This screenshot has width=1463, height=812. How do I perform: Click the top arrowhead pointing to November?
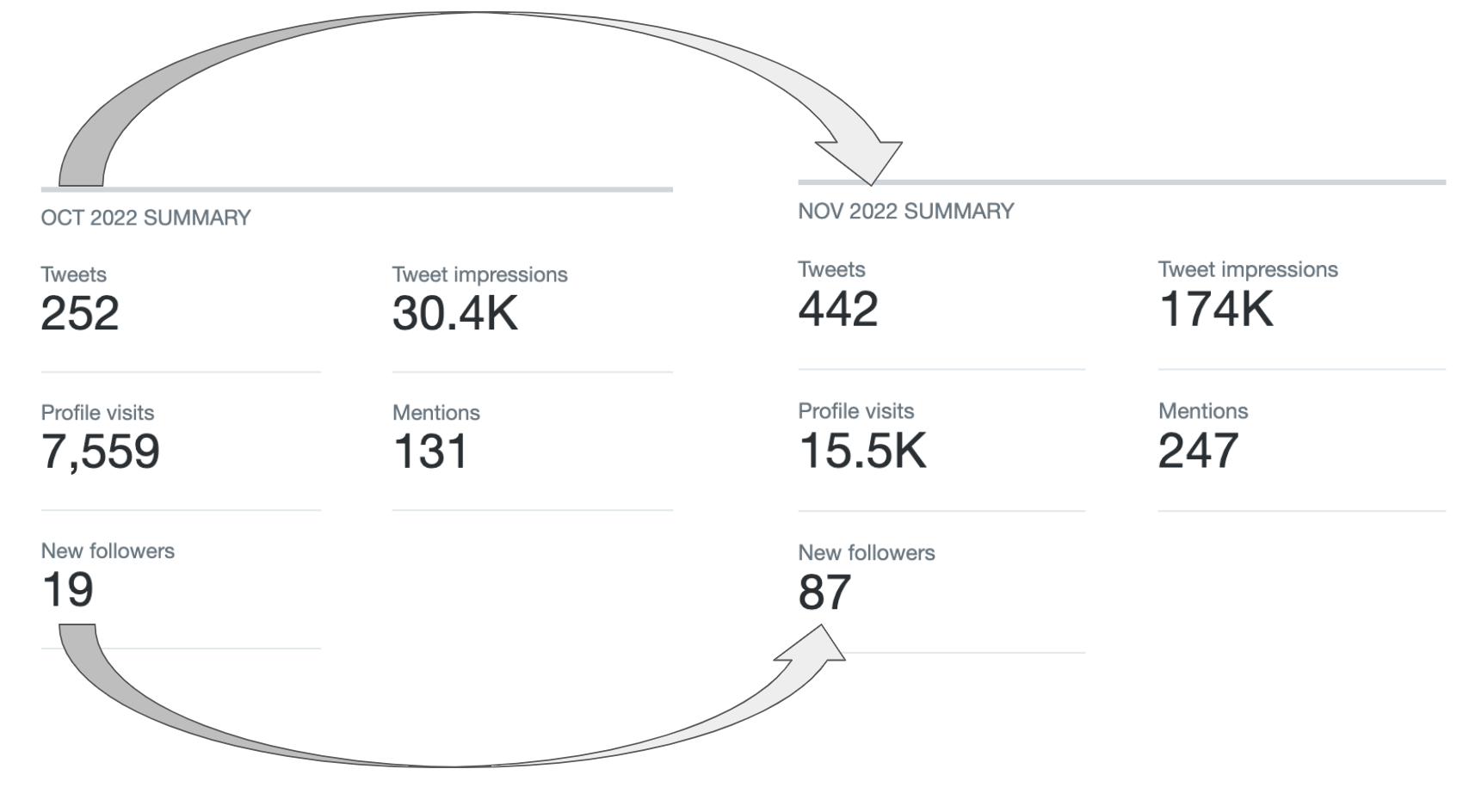(861, 161)
